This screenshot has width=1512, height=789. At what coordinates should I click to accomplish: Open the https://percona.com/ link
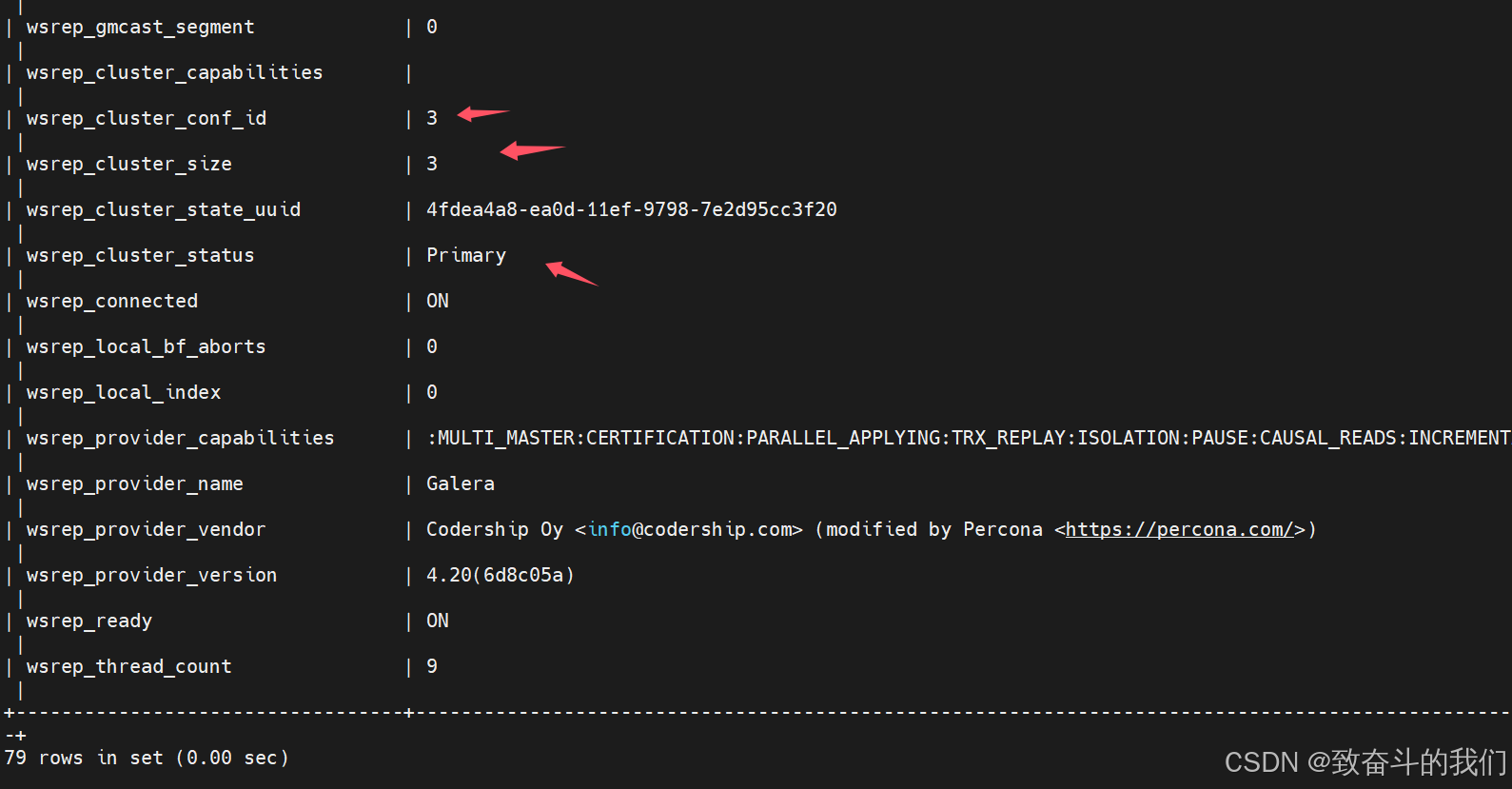[1179, 529]
